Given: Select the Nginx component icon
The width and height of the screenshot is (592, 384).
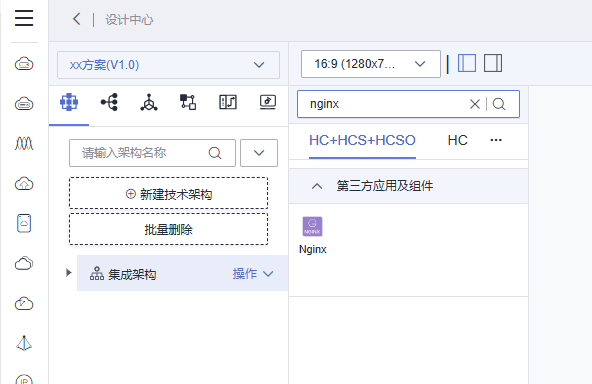Looking at the screenshot, I should click(312, 226).
